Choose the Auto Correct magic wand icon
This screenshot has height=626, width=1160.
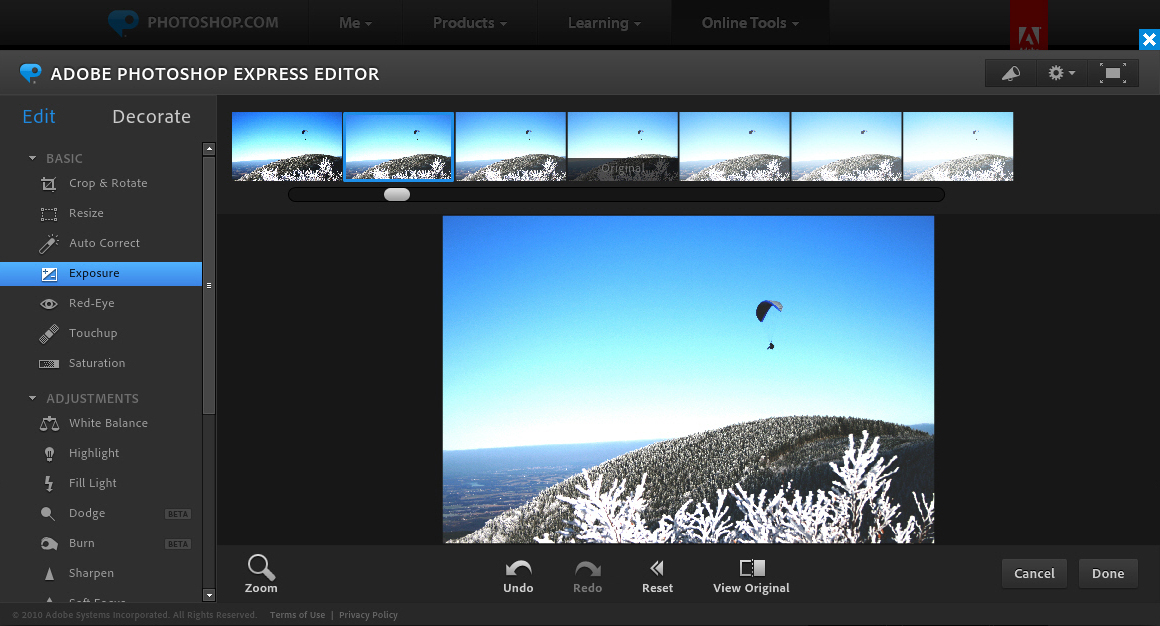tap(49, 243)
